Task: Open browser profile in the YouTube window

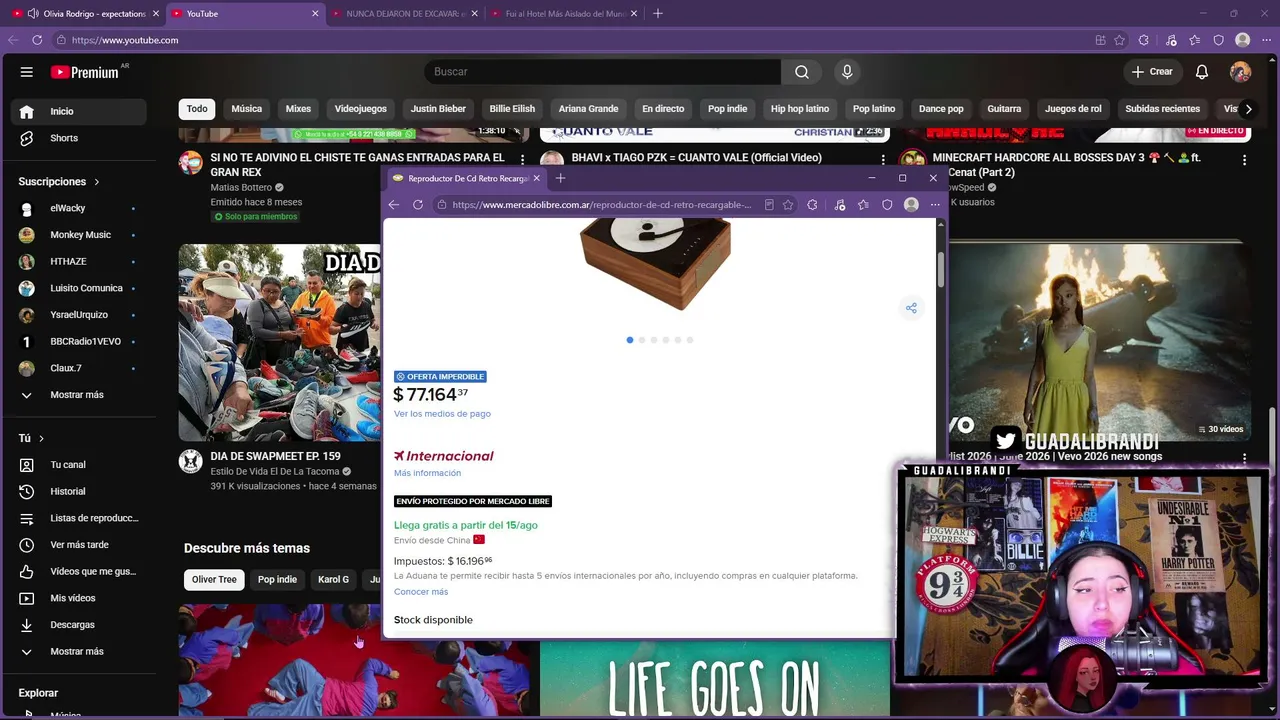Action: coord(1243,40)
